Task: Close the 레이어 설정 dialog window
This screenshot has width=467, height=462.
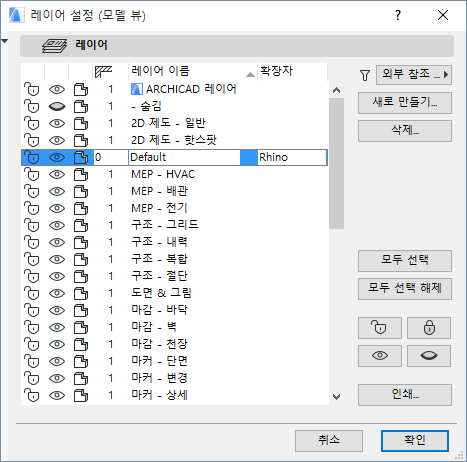Action: click(443, 15)
